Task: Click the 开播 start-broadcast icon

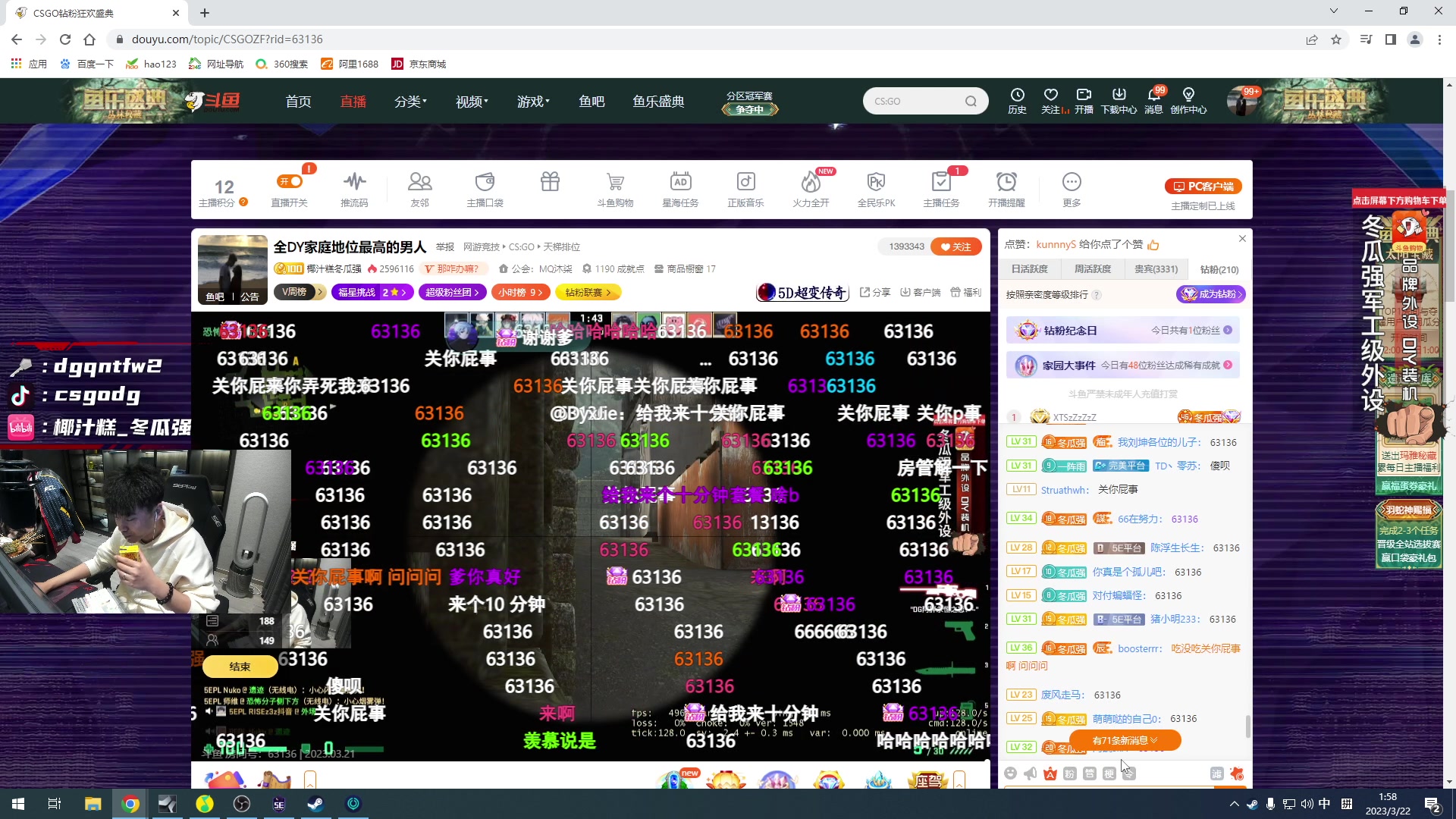Action: click(x=1084, y=100)
